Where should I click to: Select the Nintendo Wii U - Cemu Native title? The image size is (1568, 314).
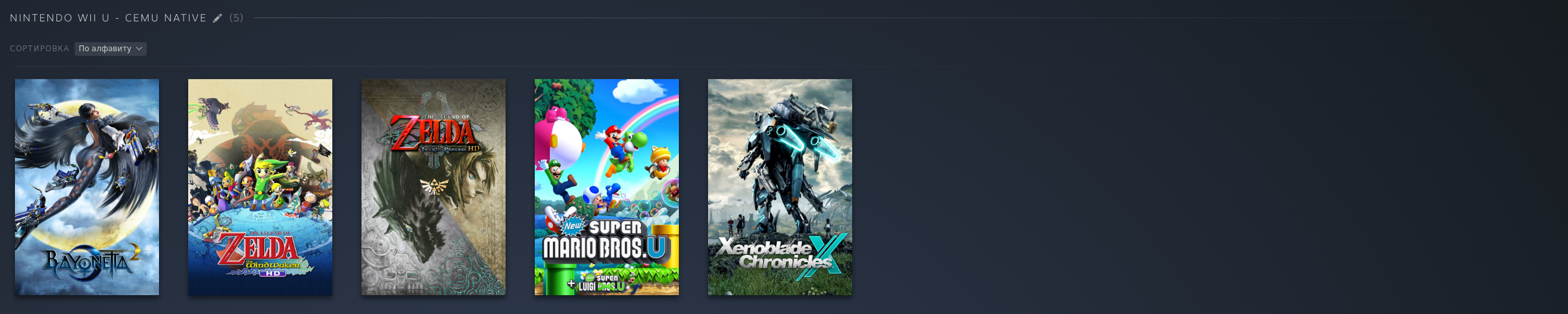[108, 18]
